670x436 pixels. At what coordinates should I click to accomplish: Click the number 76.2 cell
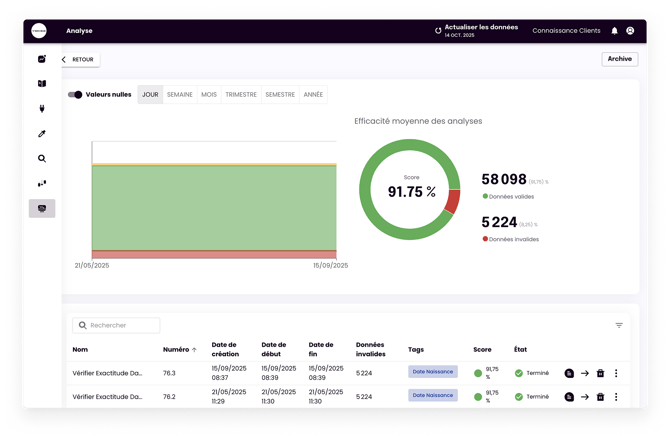(x=169, y=397)
